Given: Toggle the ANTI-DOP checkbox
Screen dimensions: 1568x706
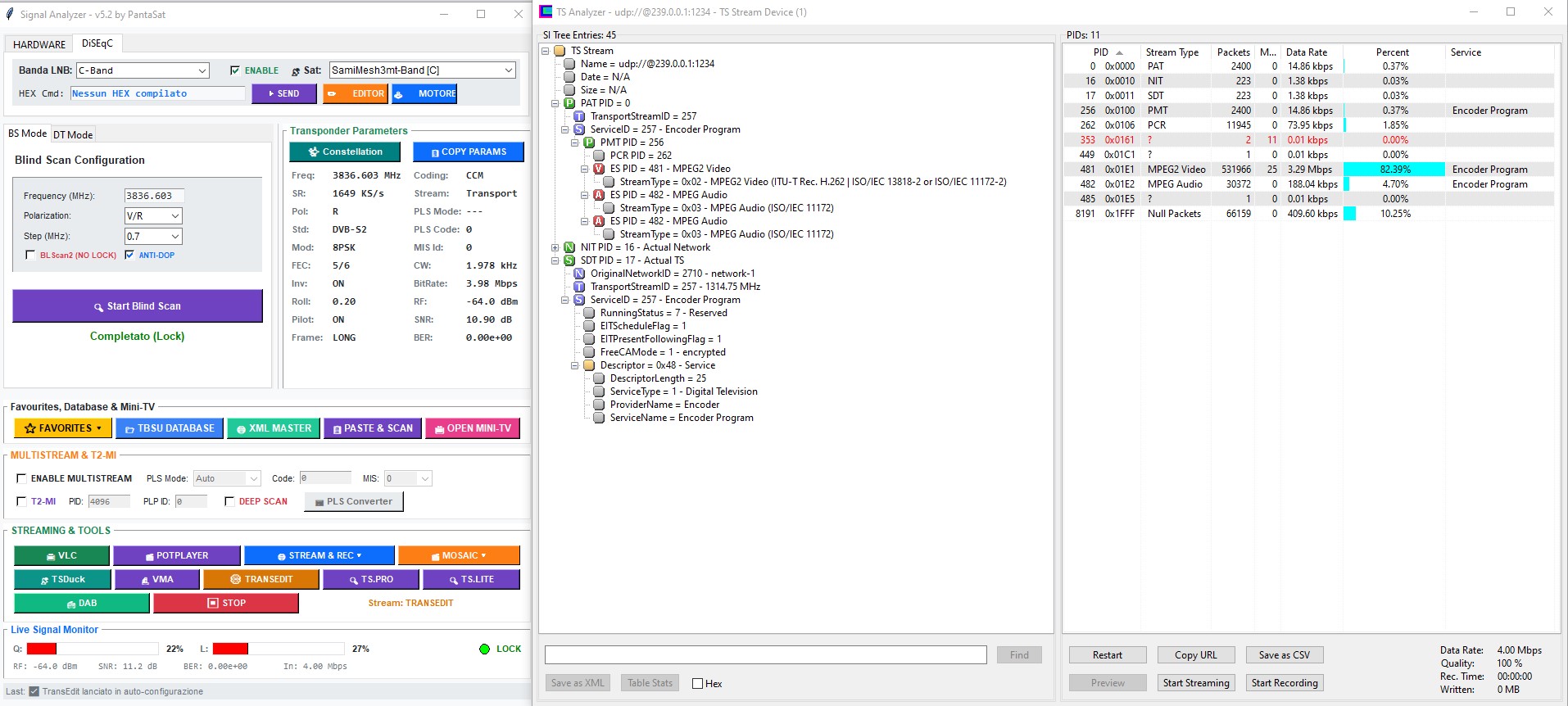Looking at the screenshot, I should [129, 255].
